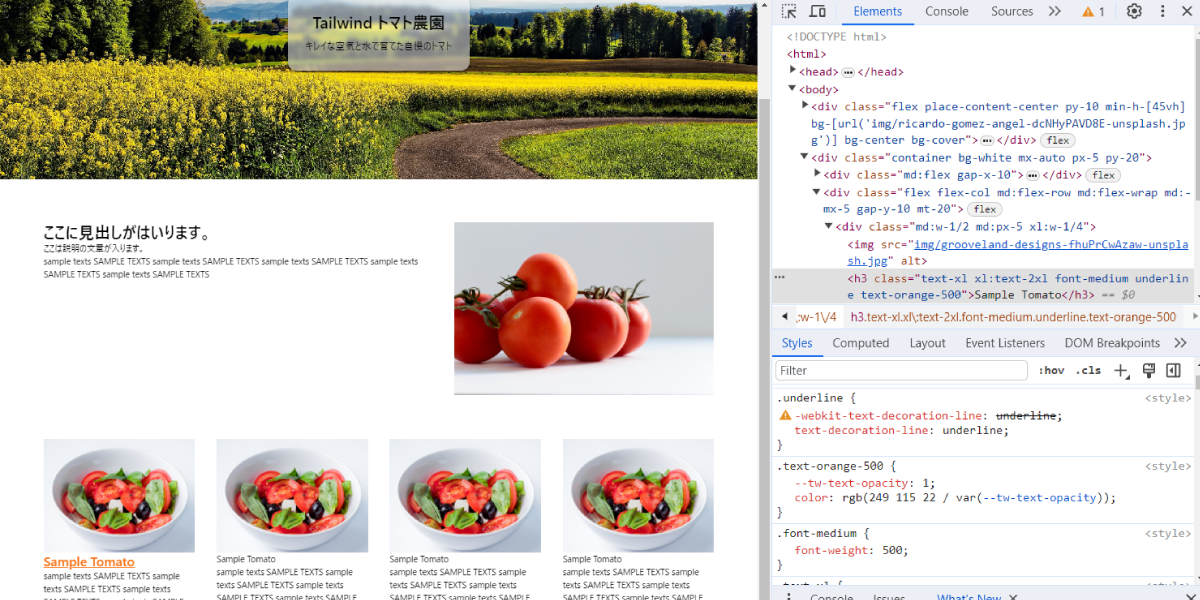Click the flex badge on the bg-cover div
The height and width of the screenshot is (600, 1200).
(1057, 141)
